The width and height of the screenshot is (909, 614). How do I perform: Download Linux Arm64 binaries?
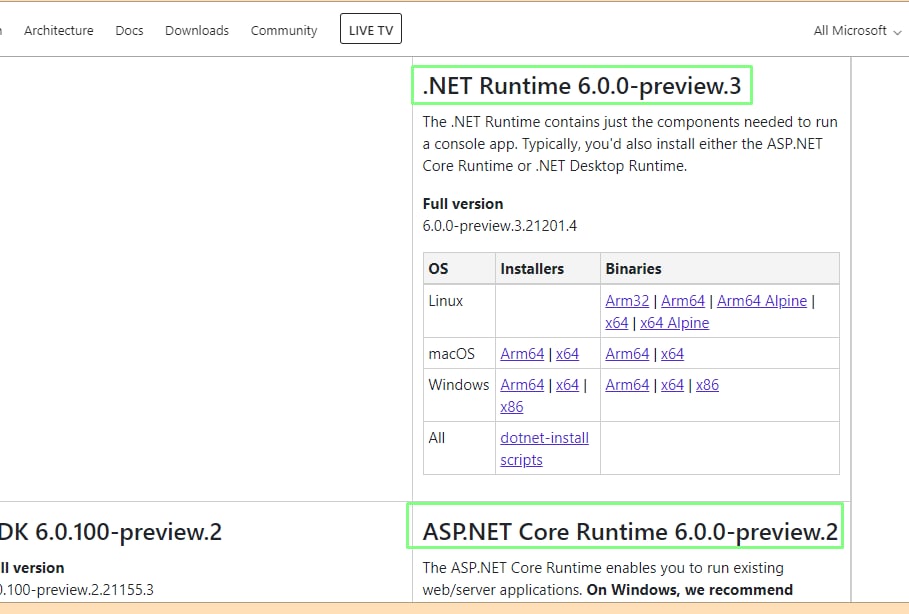[683, 301]
